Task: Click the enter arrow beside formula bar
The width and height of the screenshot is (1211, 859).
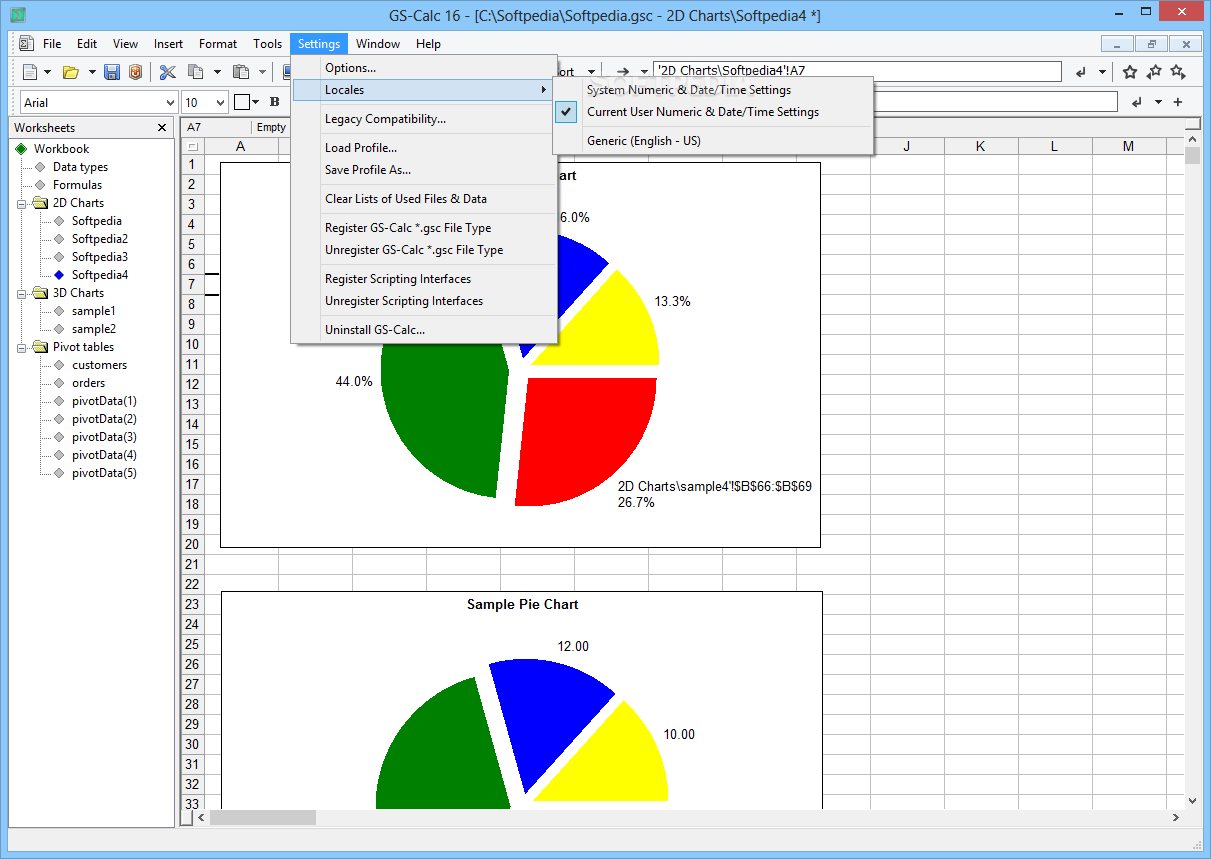Action: tap(1136, 102)
